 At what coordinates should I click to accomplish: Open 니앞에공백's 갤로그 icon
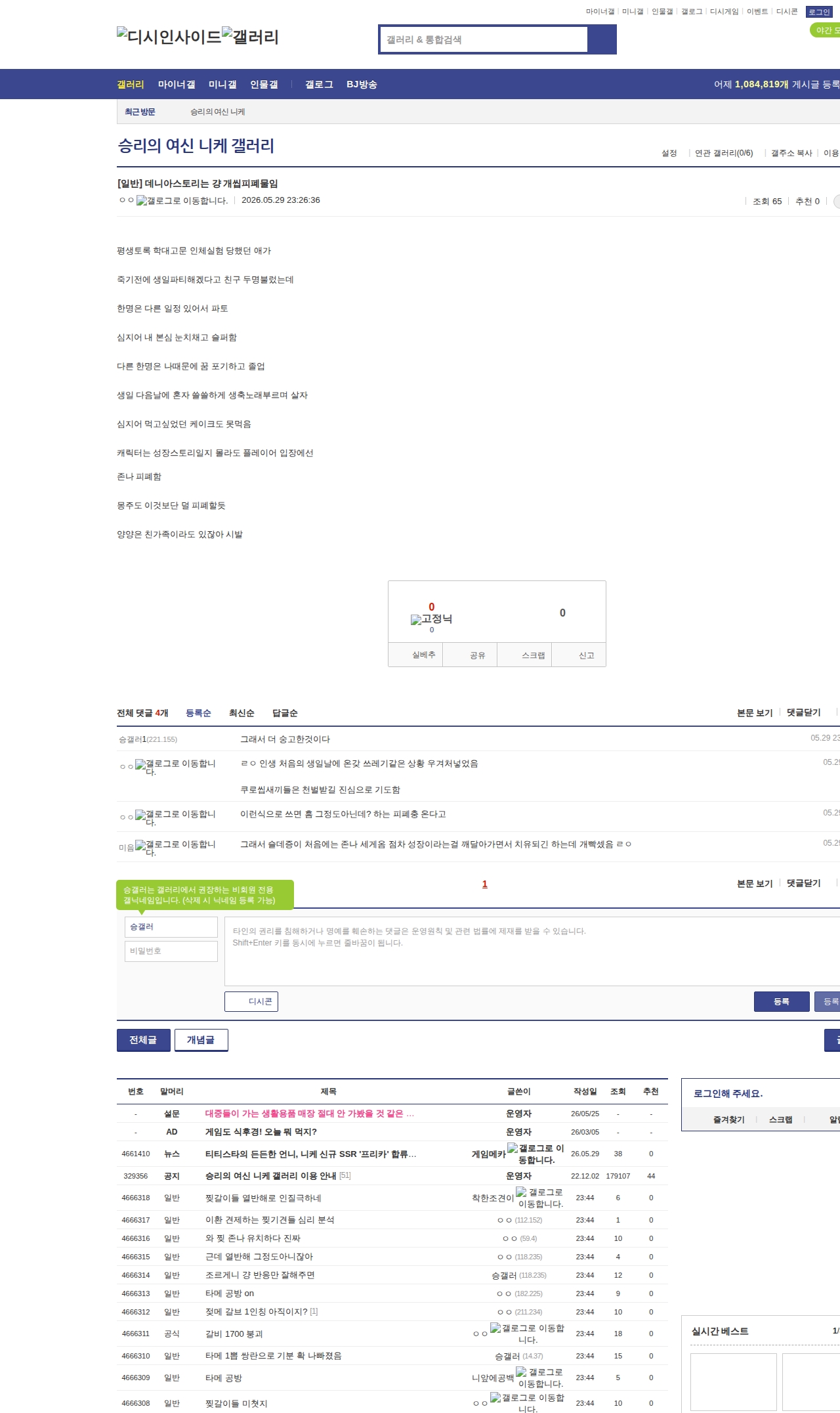pyautogui.click(x=540, y=1378)
